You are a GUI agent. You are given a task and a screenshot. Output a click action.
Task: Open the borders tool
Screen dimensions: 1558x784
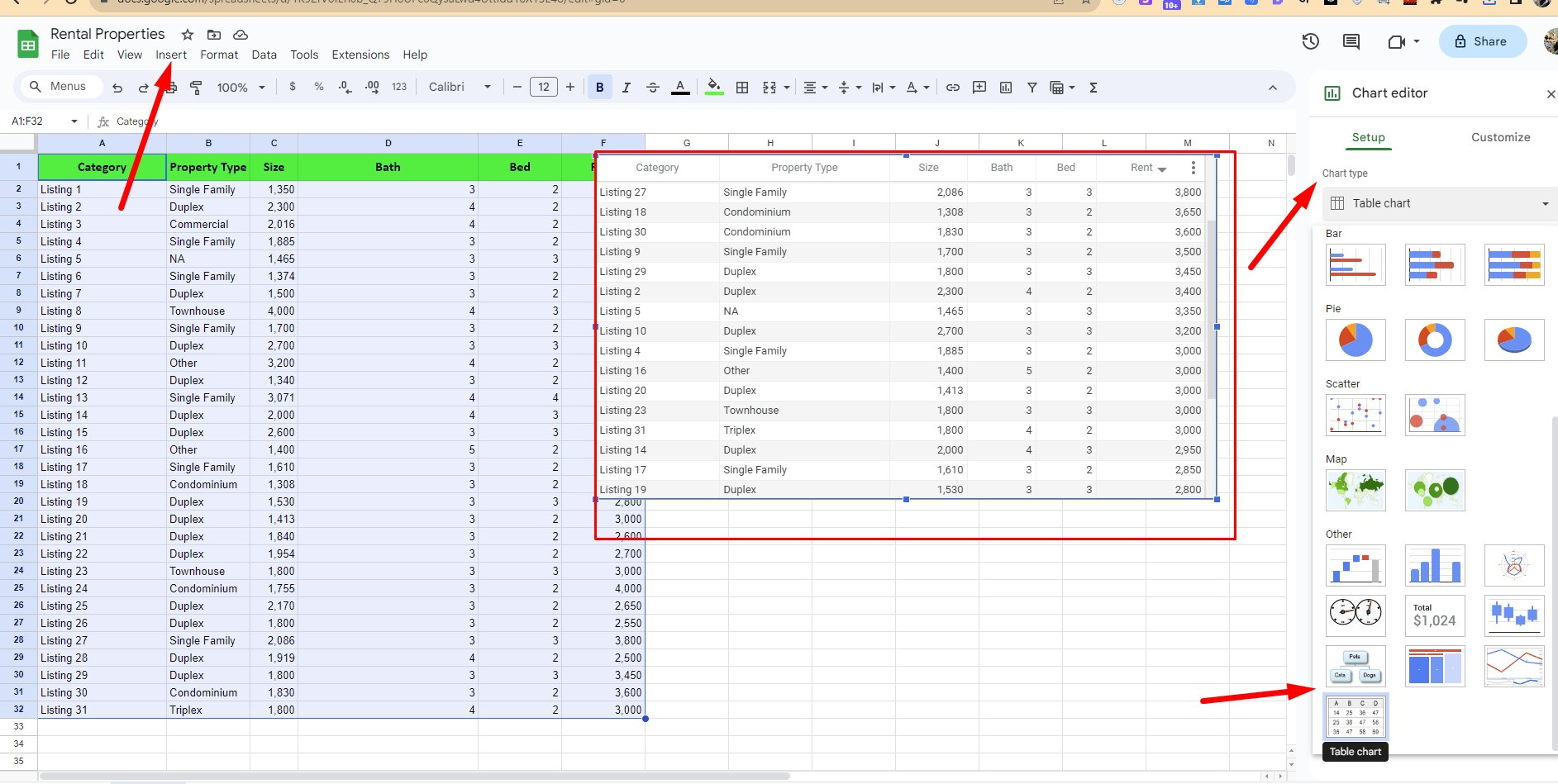pyautogui.click(x=742, y=87)
